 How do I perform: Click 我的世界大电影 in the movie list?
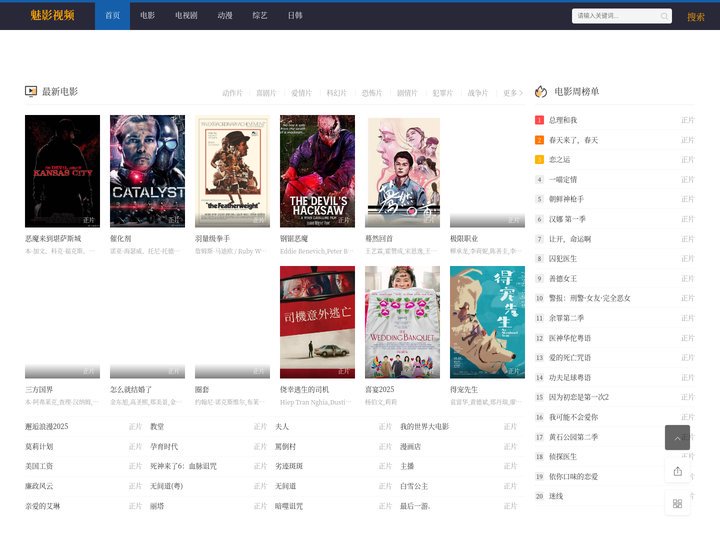pos(424,427)
